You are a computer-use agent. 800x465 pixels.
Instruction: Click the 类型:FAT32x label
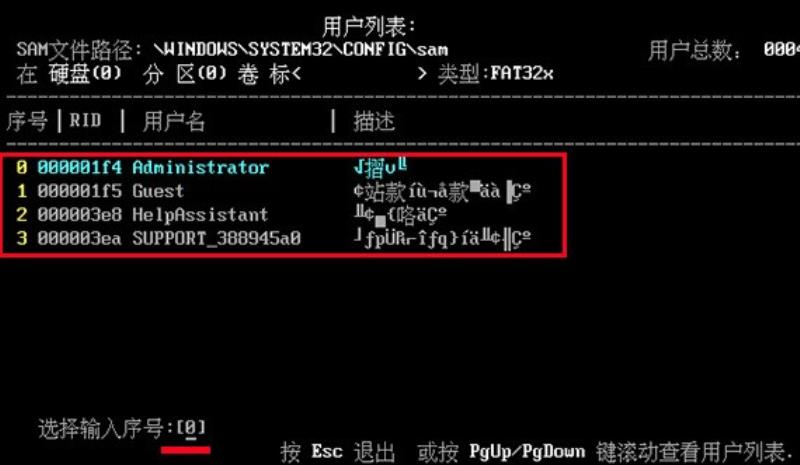pos(495,74)
